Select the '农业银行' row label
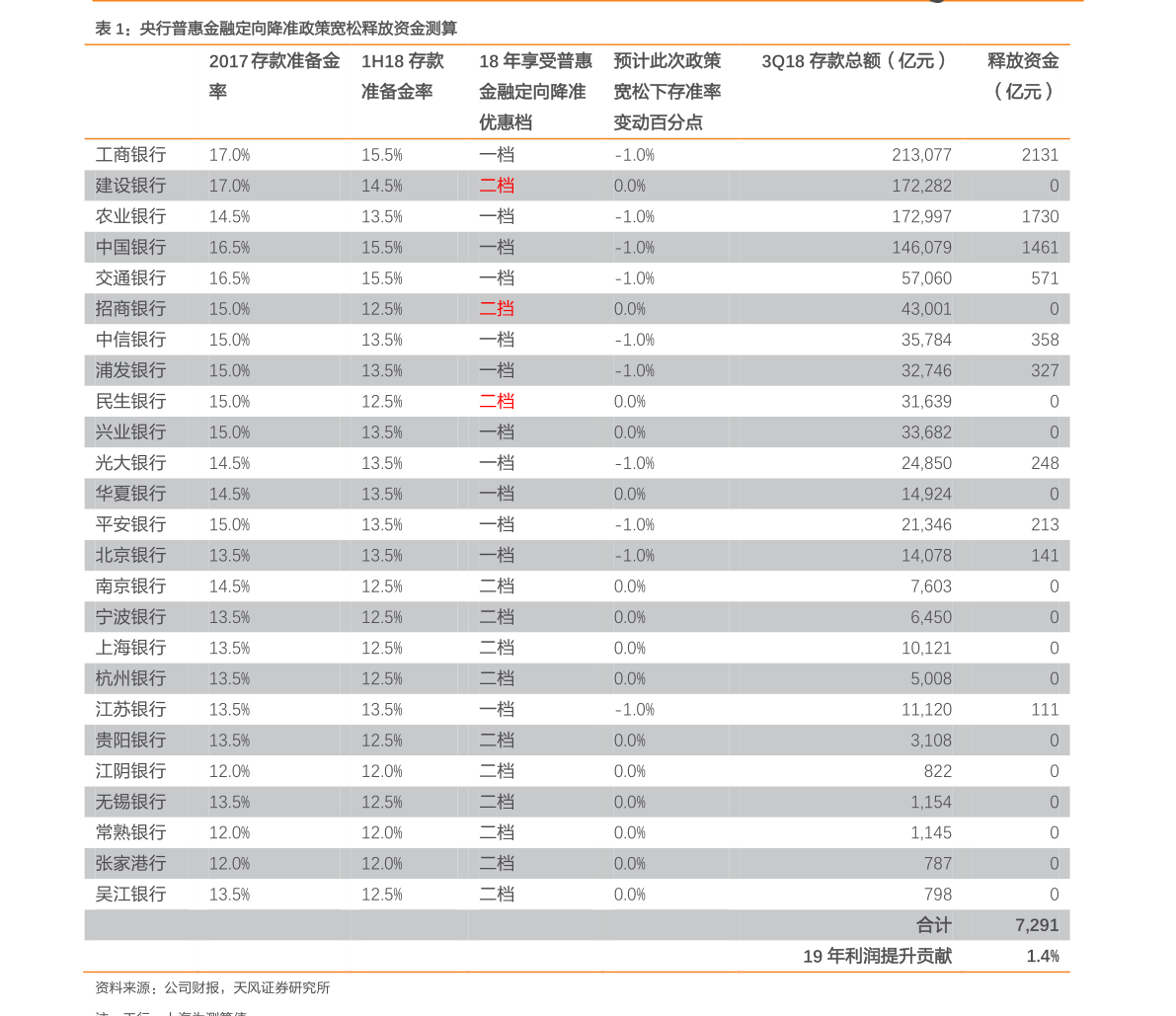 (x=130, y=216)
